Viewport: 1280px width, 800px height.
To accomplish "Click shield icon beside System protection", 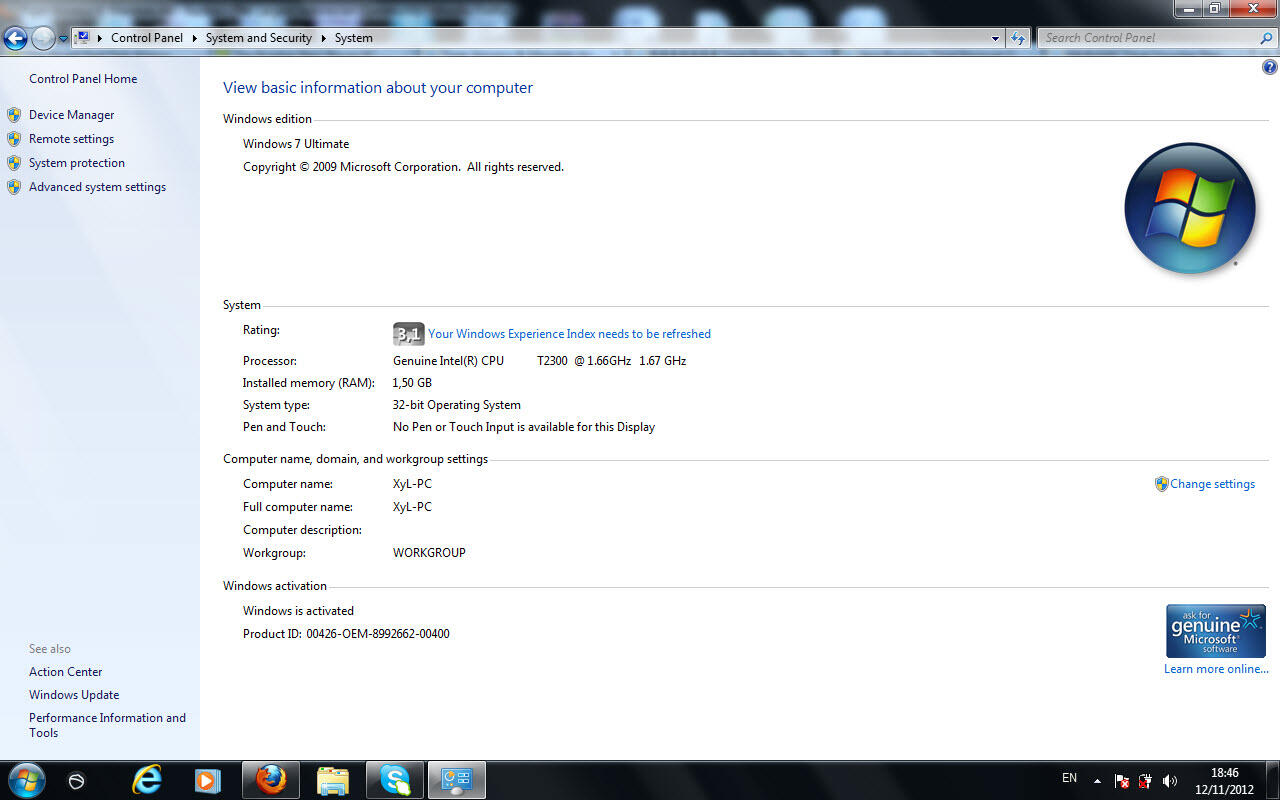I will tap(14, 163).
